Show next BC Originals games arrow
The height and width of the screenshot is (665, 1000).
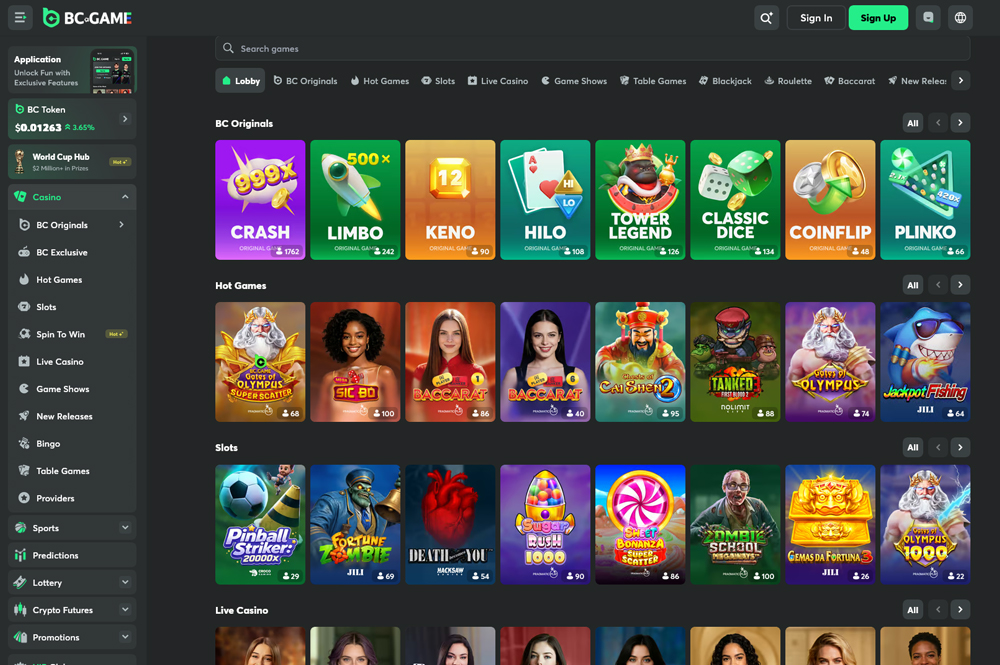click(960, 123)
